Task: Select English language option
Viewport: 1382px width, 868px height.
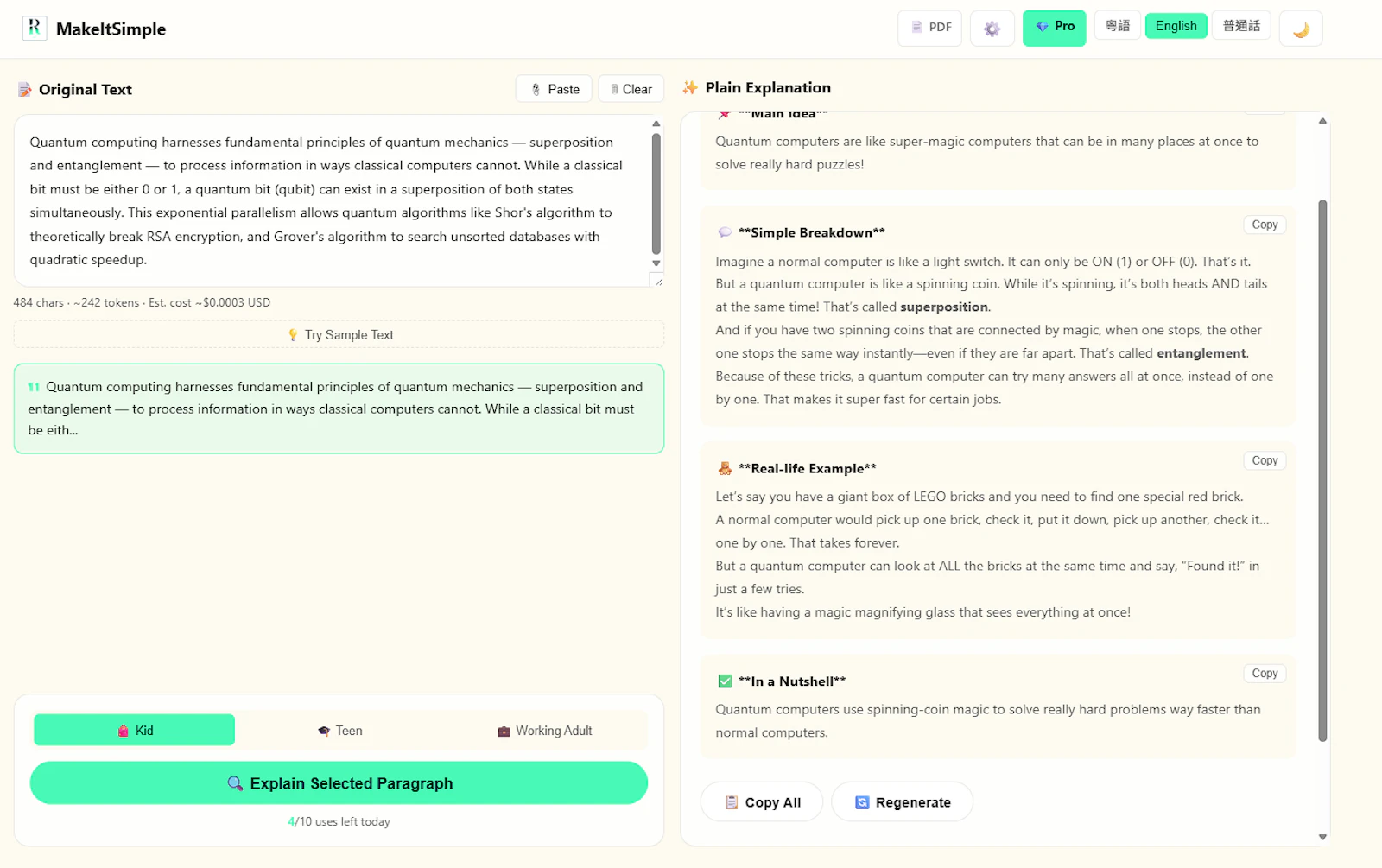Action: pos(1176,26)
